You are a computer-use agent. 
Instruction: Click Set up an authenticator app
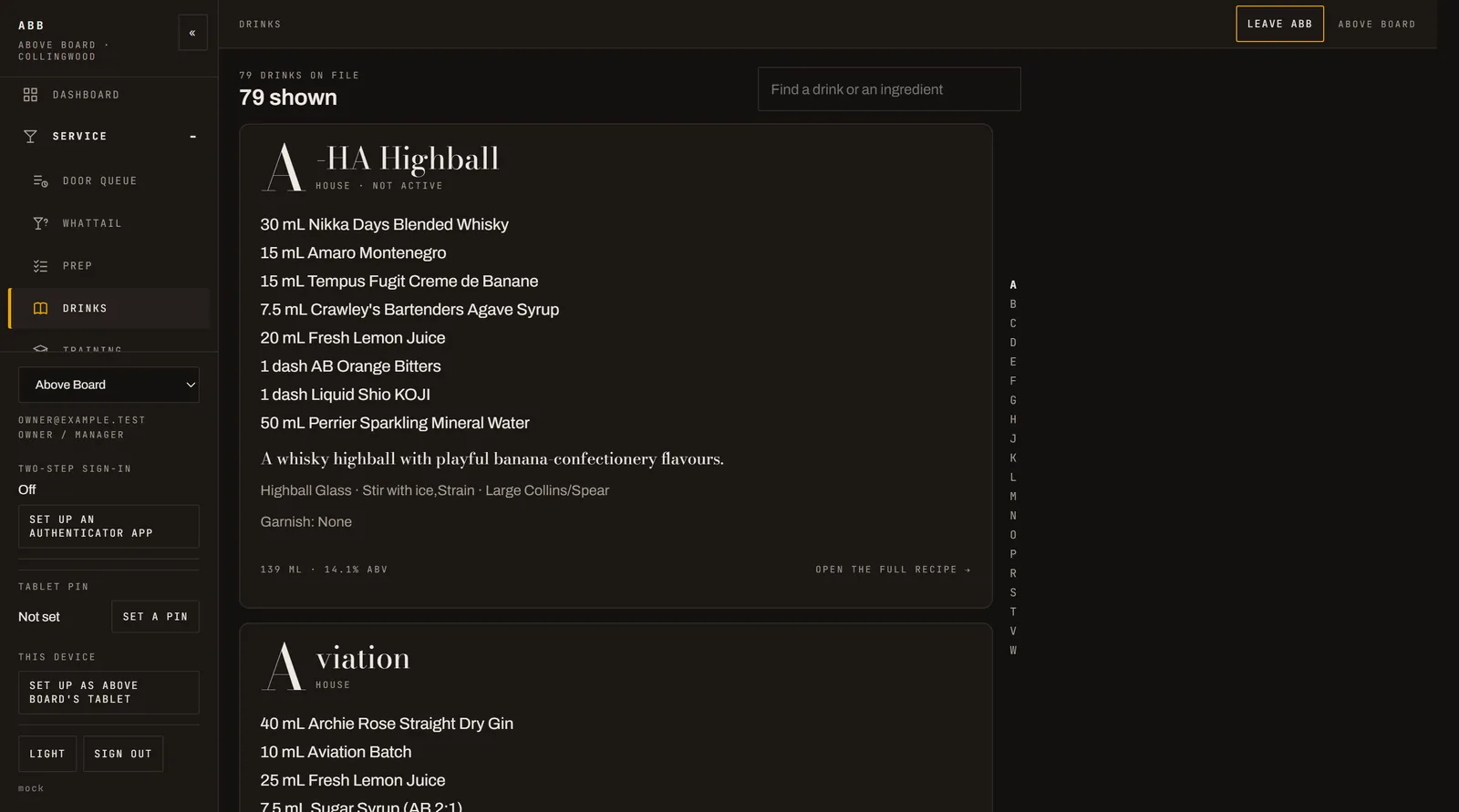109,527
